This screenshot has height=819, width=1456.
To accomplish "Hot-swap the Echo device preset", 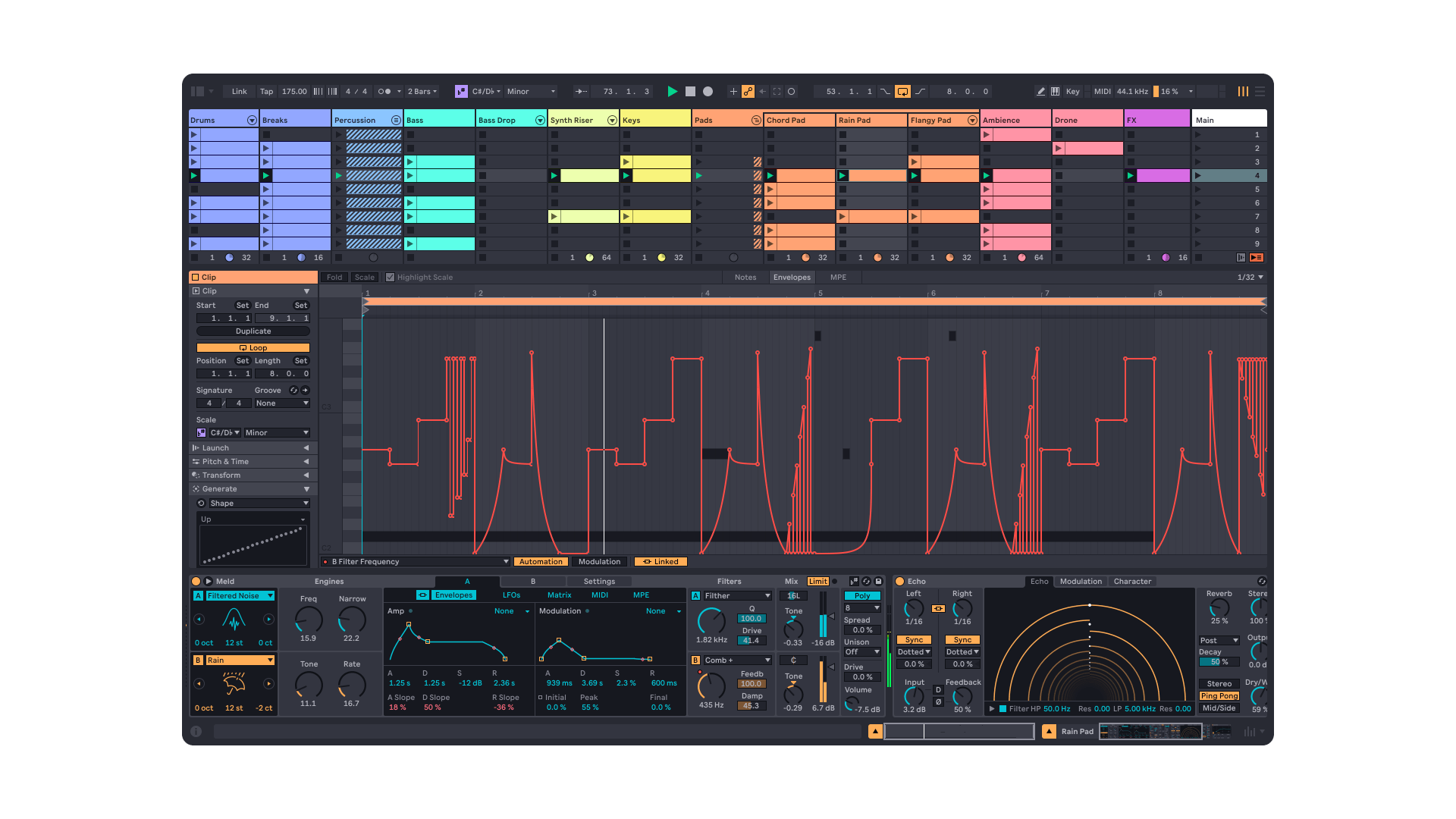I will pos(1260,581).
